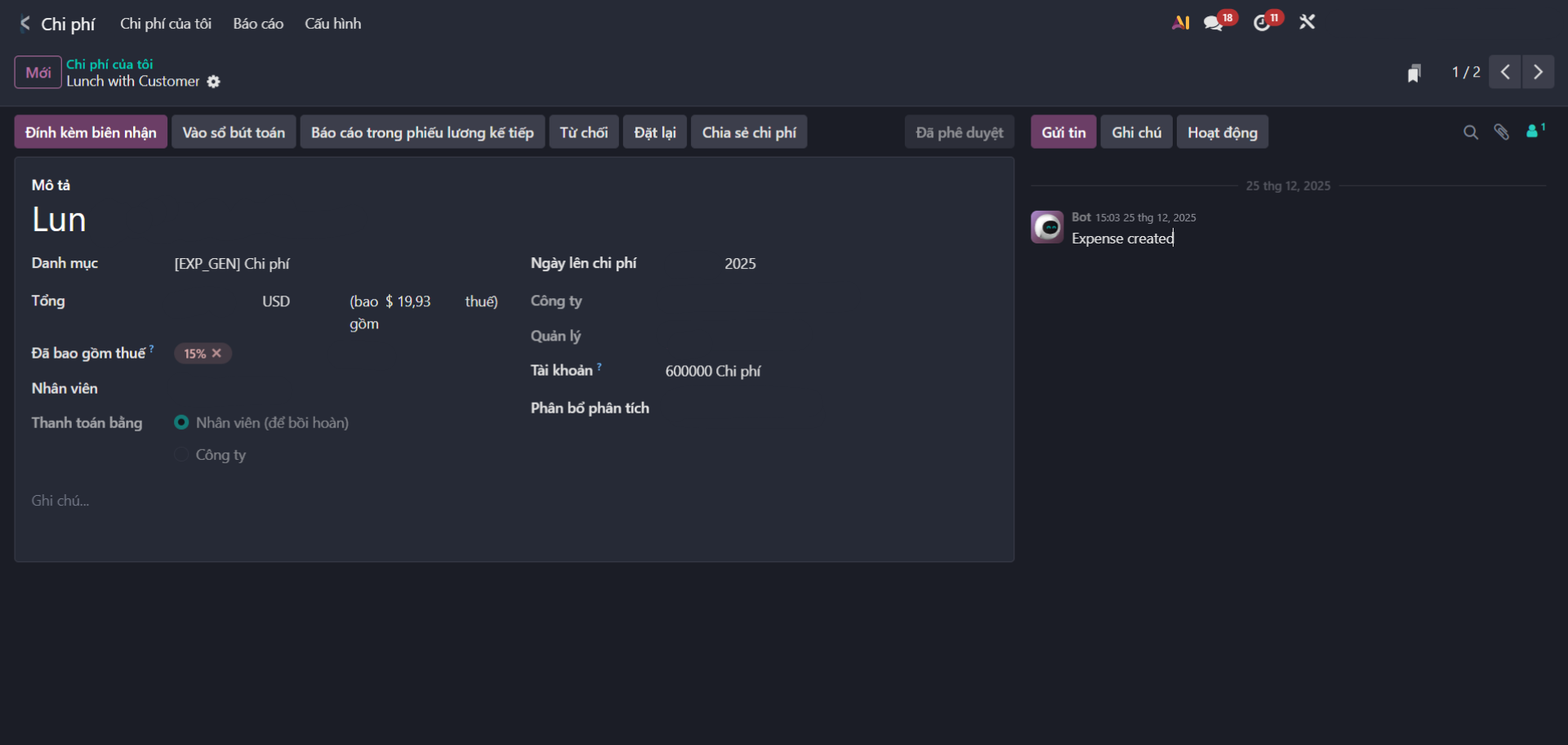Image resolution: width=1568 pixels, height=745 pixels.
Task: Click the bookmark icon near the pager
Action: click(1414, 74)
